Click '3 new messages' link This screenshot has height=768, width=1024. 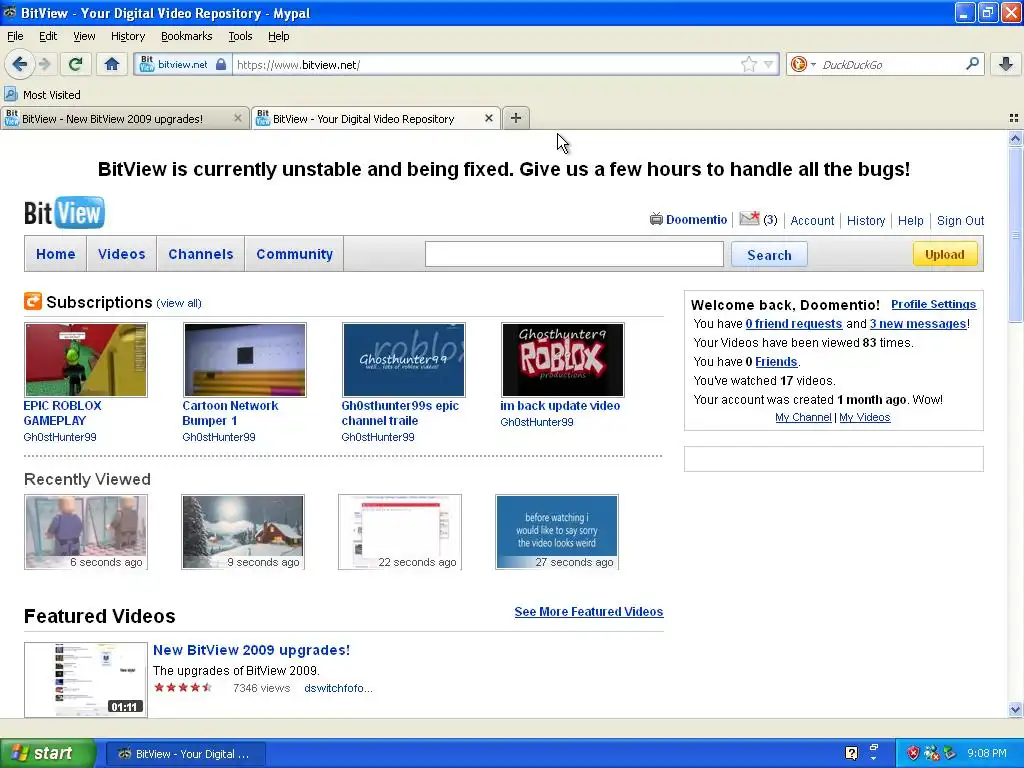(x=918, y=324)
